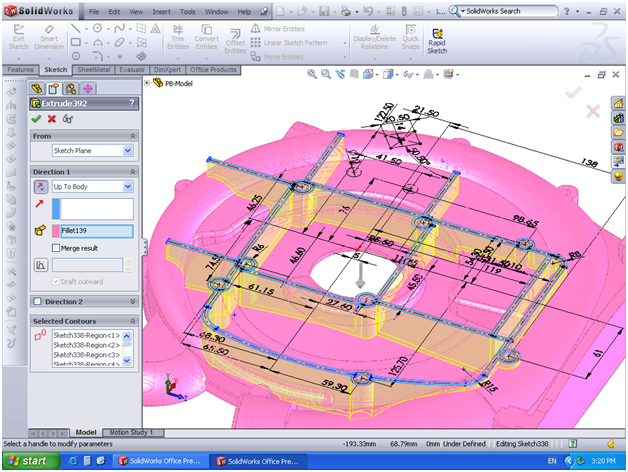628x472 pixels.
Task: Switch to Motion Study 1 tab
Action: click(132, 432)
